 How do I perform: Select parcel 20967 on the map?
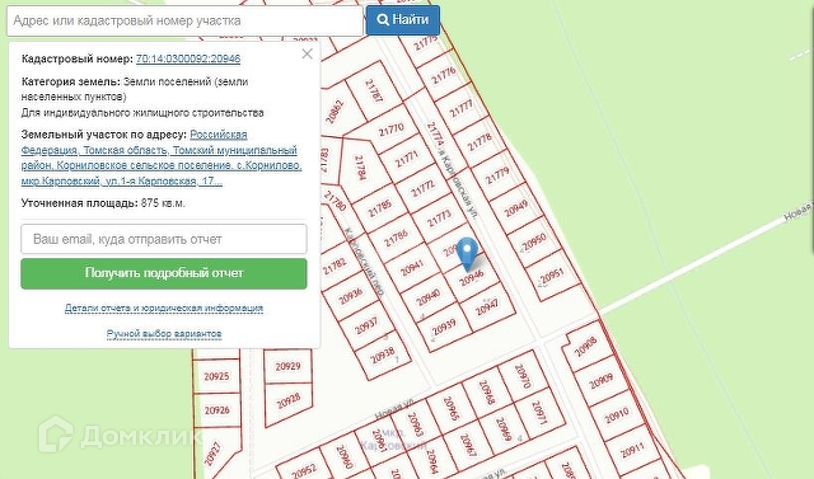[x=468, y=446]
